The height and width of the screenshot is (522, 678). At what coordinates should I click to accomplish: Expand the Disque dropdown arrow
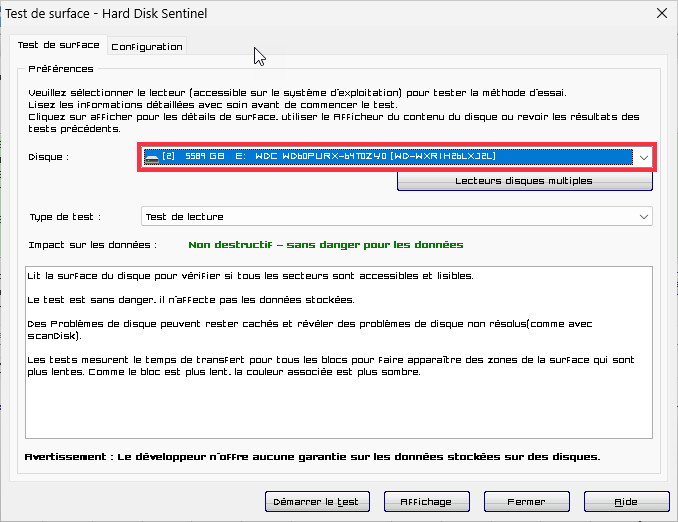pos(644,157)
